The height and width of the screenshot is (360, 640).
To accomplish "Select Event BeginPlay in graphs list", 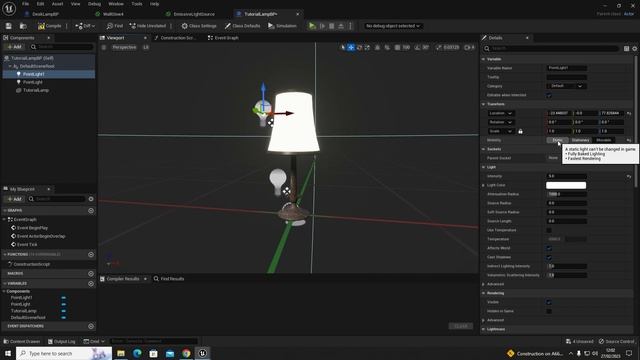I will [32, 228].
